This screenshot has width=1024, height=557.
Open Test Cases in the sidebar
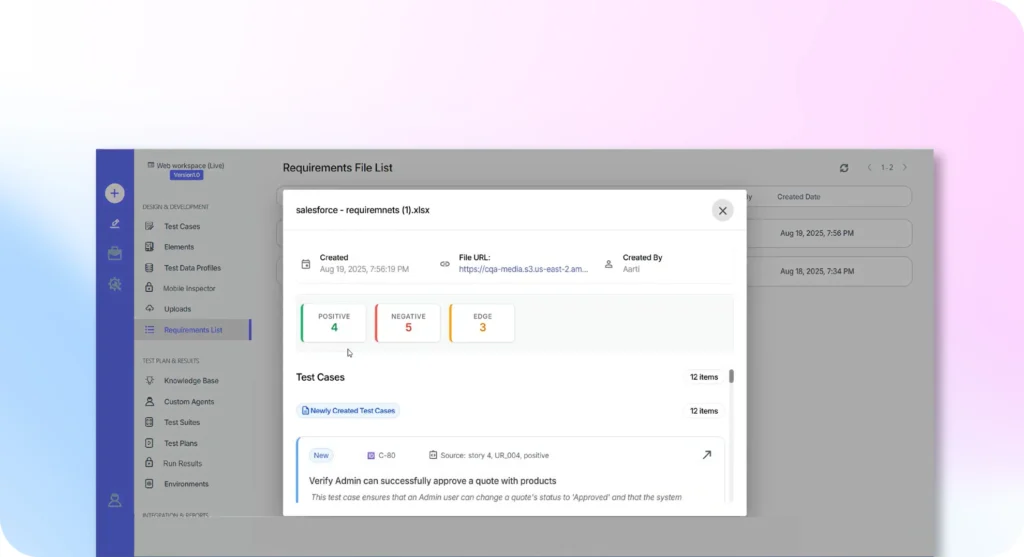[x=182, y=227]
